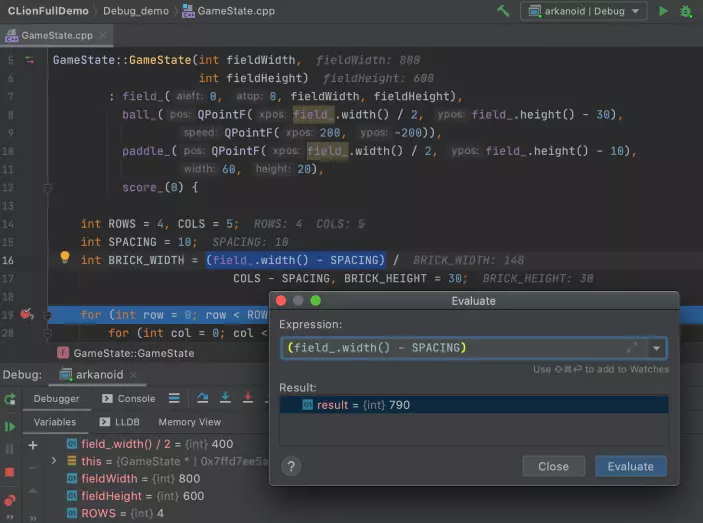The image size is (703, 523).
Task: Force step into function
Action: [x=248, y=398]
